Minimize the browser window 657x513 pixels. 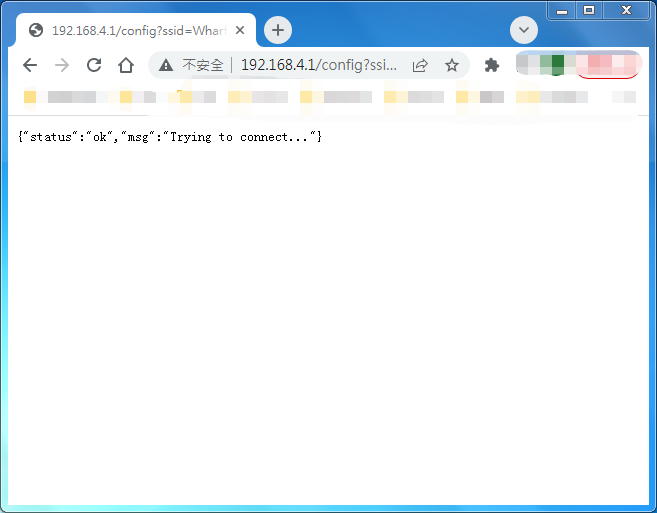coord(562,10)
